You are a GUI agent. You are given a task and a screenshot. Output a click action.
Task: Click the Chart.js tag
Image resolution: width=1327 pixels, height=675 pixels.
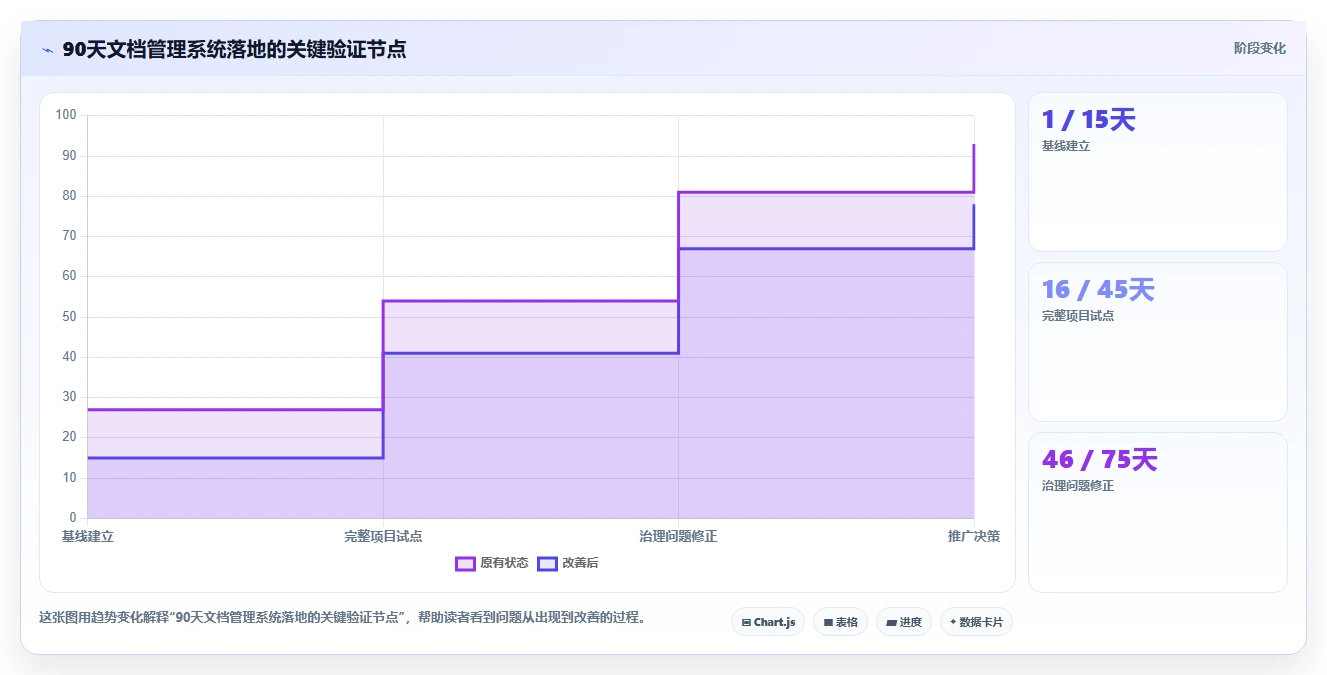pos(768,622)
